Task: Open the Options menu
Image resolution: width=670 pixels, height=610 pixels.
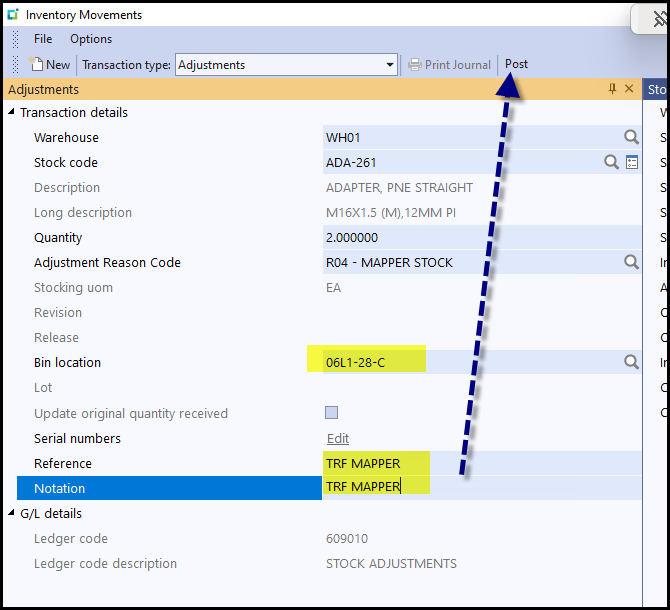Action: (91, 39)
